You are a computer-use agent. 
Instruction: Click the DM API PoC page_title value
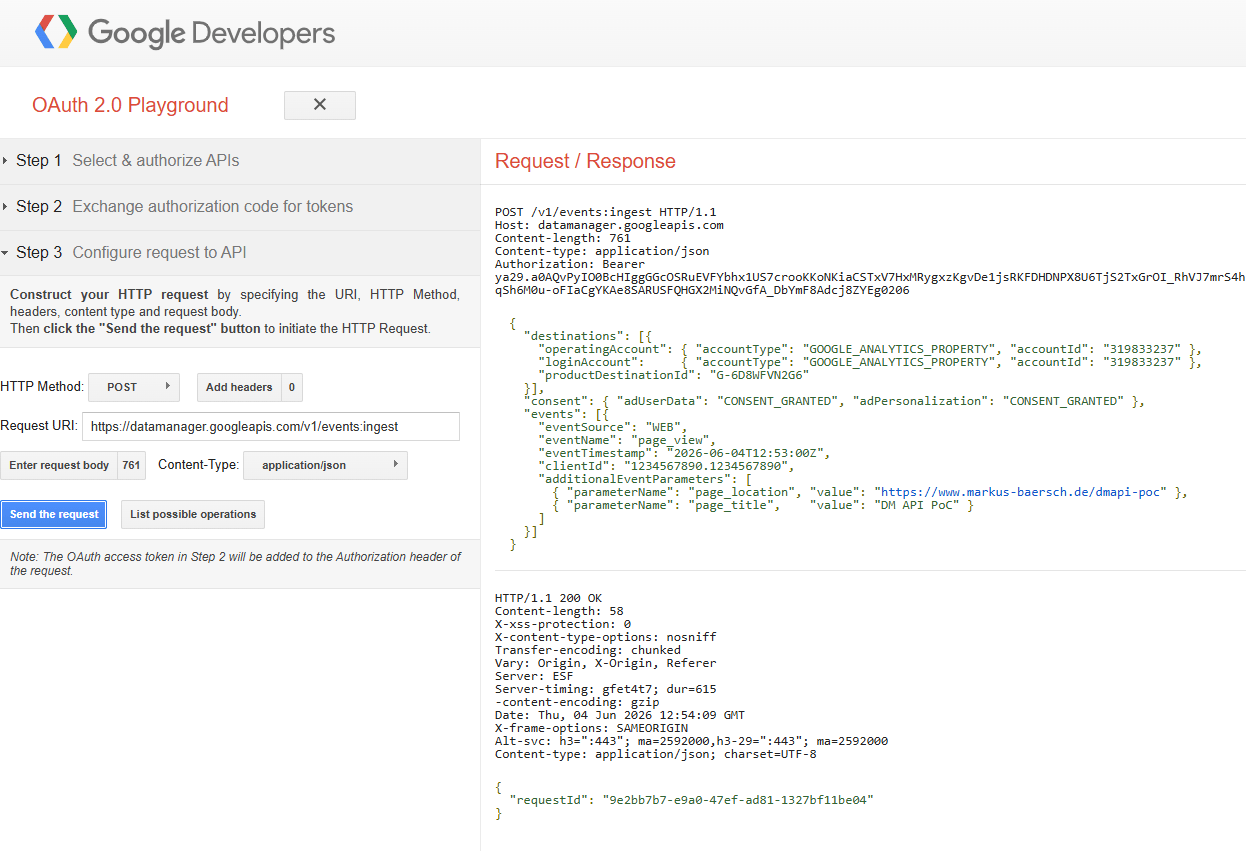[x=915, y=505]
